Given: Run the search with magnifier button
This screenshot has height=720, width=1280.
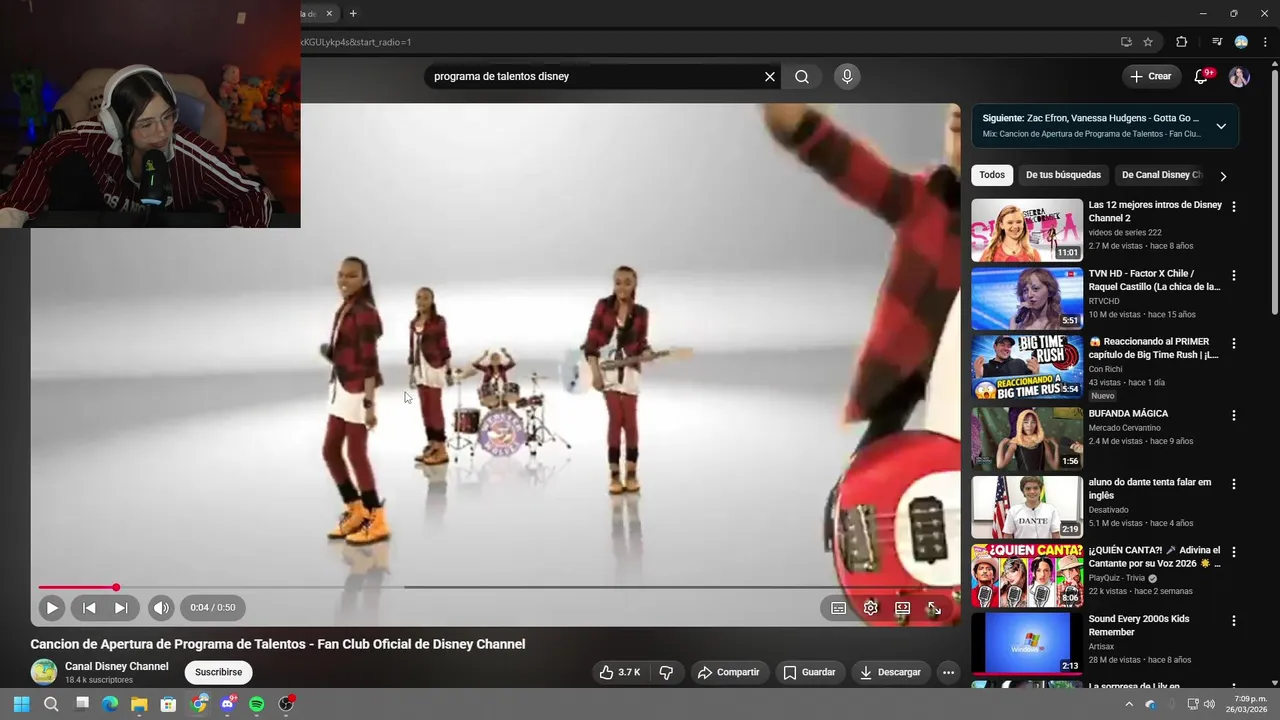Looking at the screenshot, I should (x=802, y=76).
